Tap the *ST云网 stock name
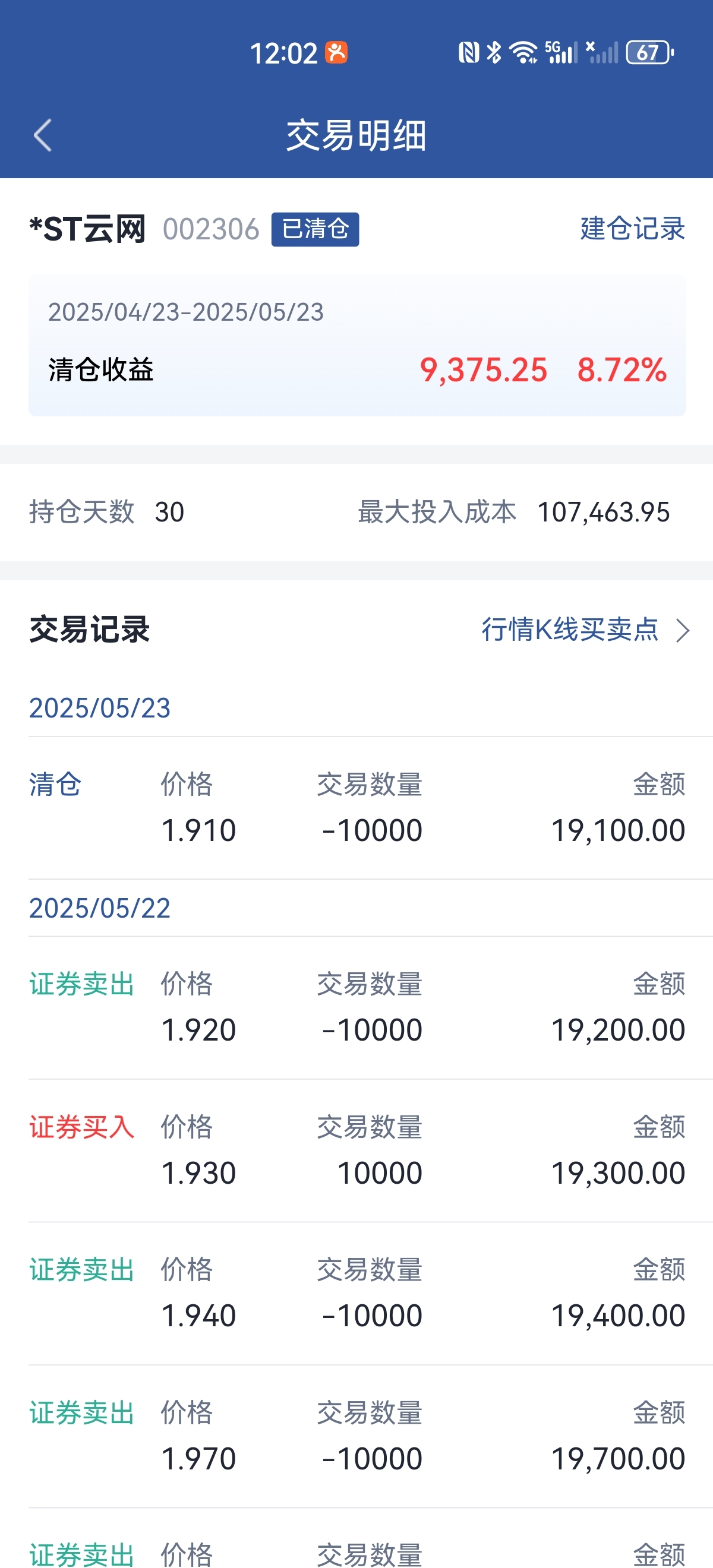This screenshot has width=713, height=1568. (88, 229)
